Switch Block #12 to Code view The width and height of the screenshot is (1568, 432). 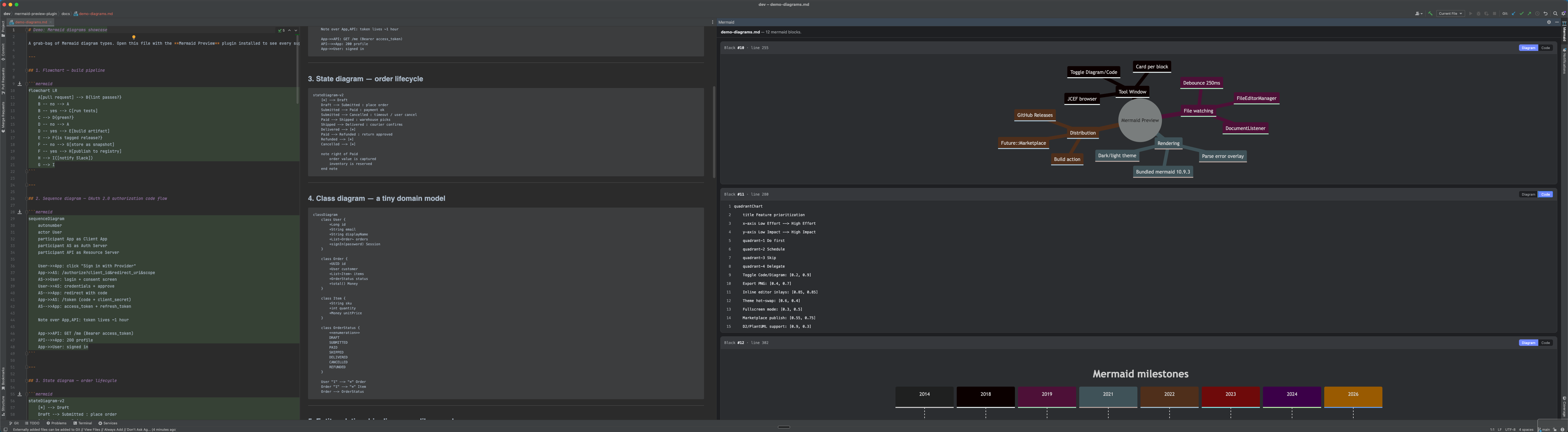coord(1545,343)
